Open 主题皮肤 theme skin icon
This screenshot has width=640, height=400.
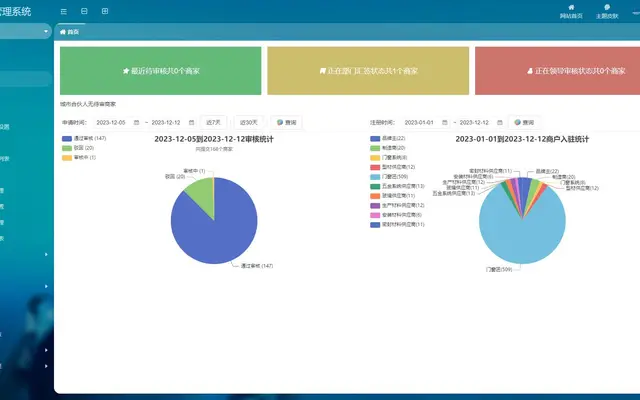pyautogui.click(x=607, y=12)
